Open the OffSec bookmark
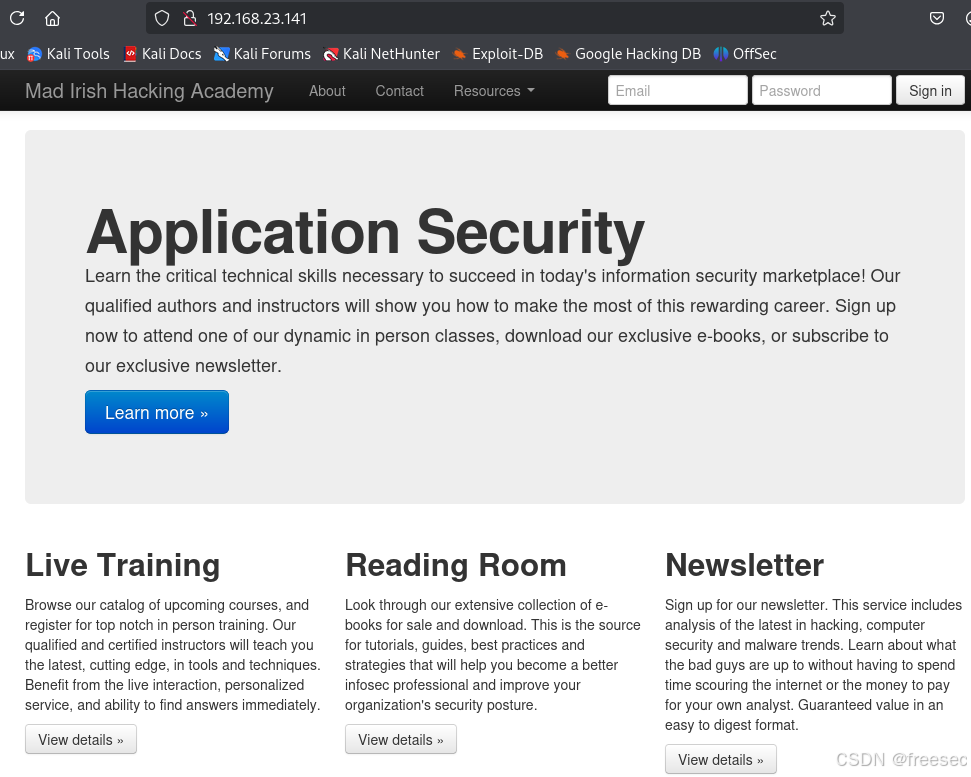This screenshot has height=777, width=971. click(x=745, y=54)
